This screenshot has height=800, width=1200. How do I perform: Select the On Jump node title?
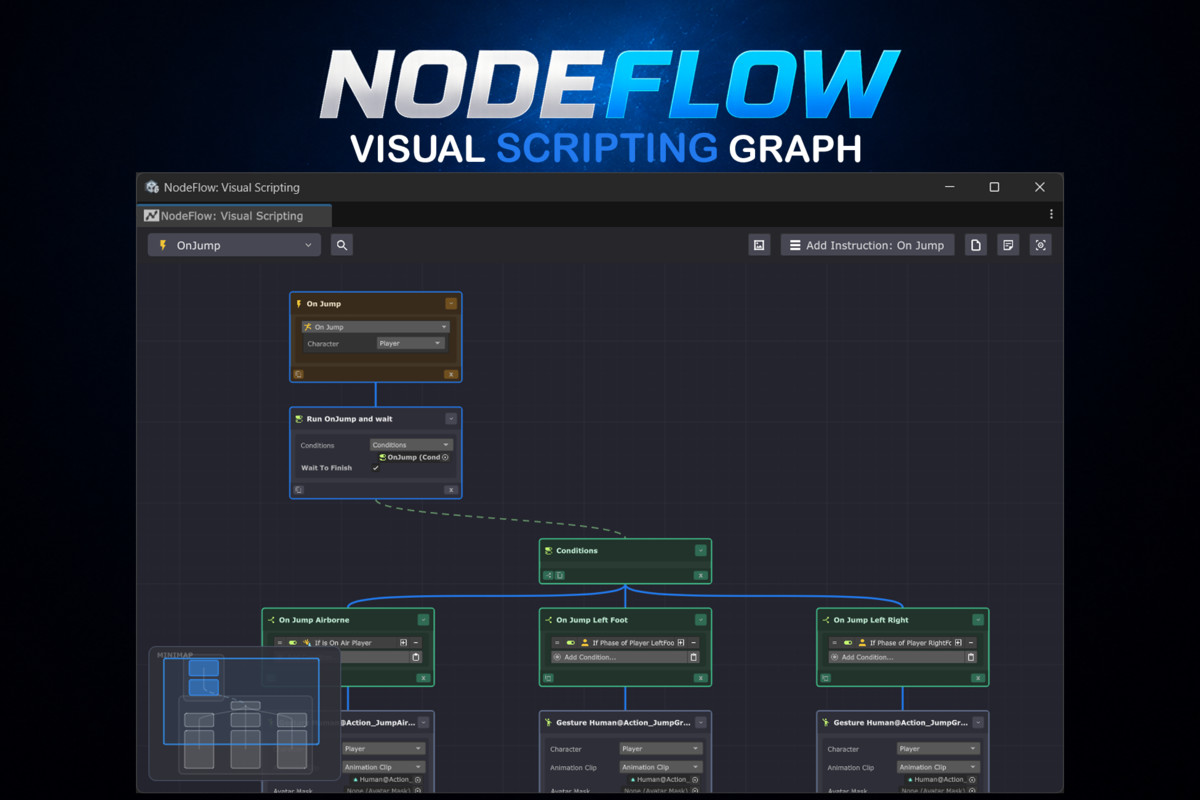click(x=324, y=303)
